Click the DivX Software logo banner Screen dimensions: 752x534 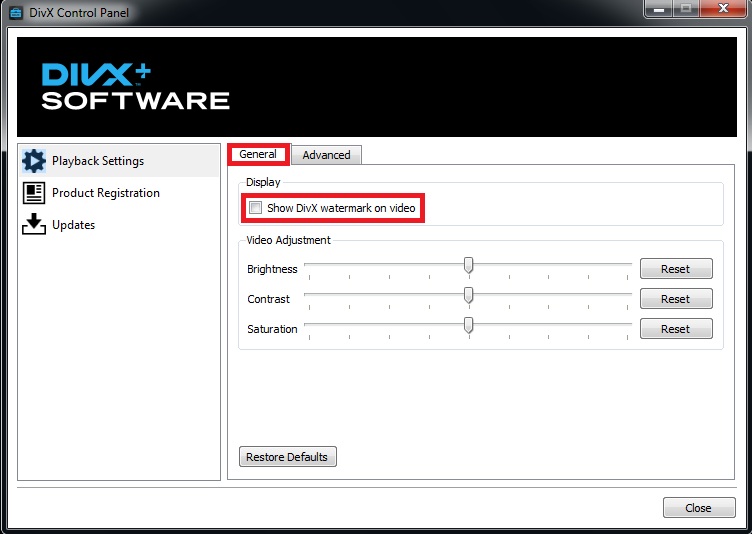[x=376, y=87]
